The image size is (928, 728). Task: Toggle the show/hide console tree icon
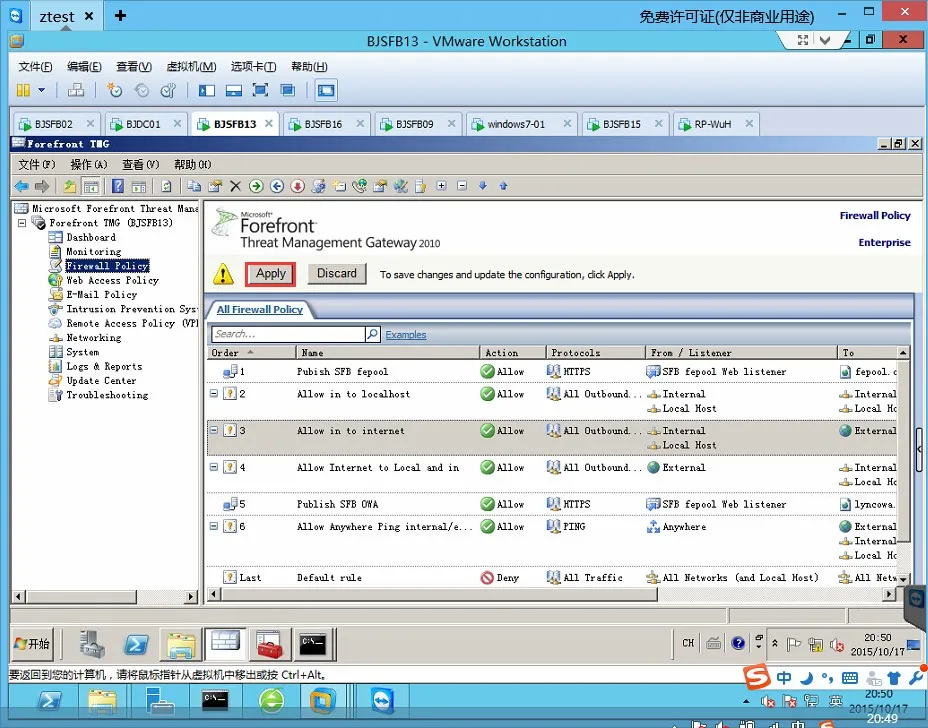(x=91, y=186)
